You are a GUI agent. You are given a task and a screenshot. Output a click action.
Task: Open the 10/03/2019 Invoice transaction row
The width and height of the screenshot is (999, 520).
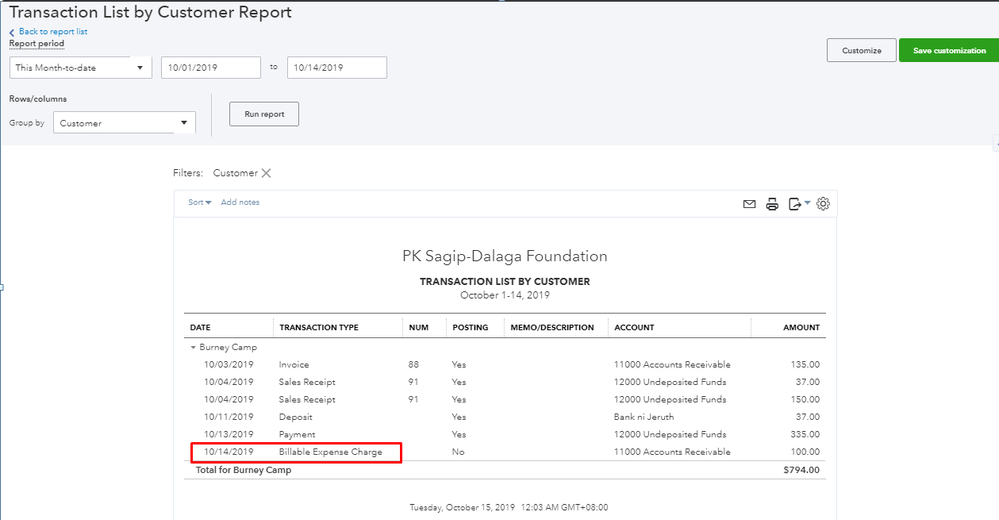point(294,365)
